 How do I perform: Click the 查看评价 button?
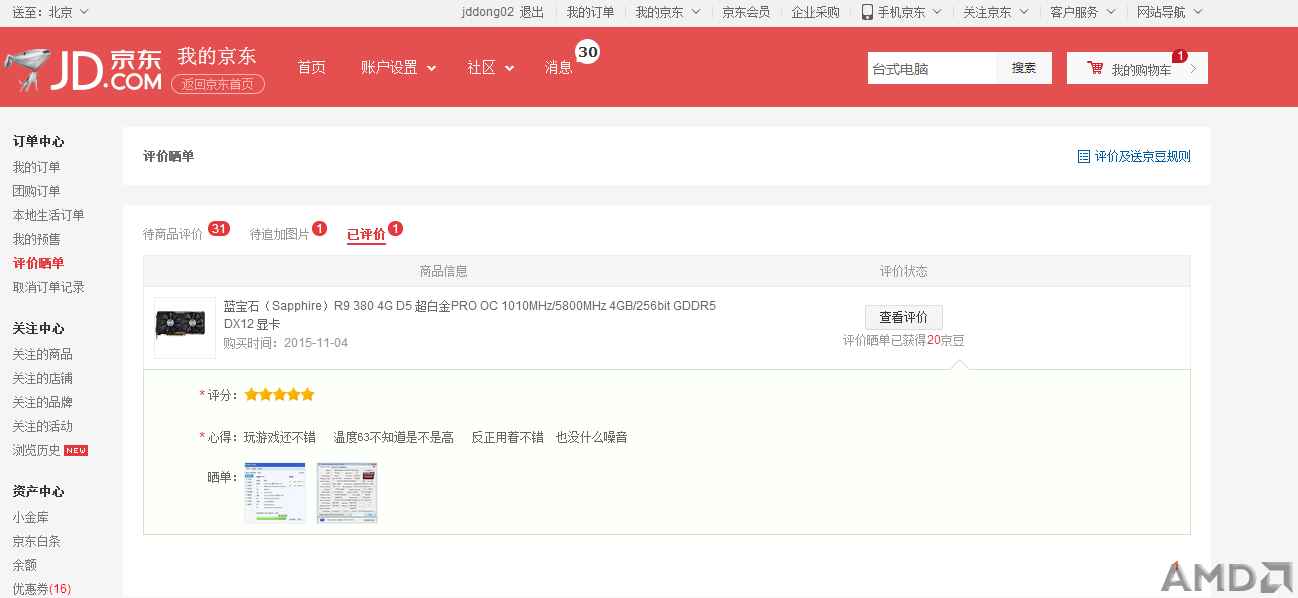pyautogui.click(x=904, y=317)
